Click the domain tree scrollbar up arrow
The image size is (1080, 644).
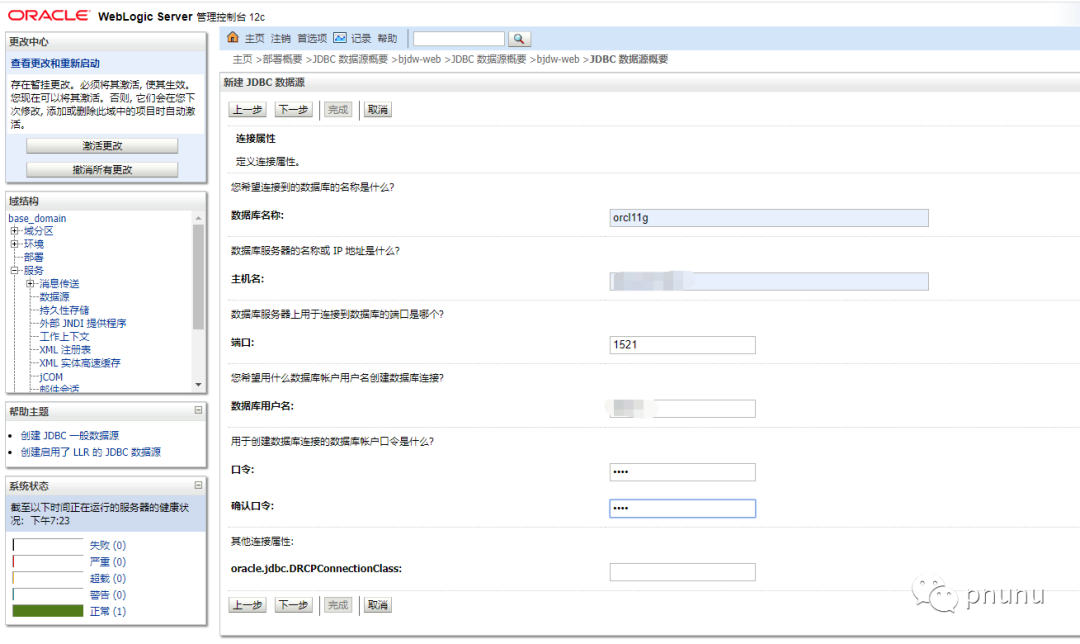[198, 218]
